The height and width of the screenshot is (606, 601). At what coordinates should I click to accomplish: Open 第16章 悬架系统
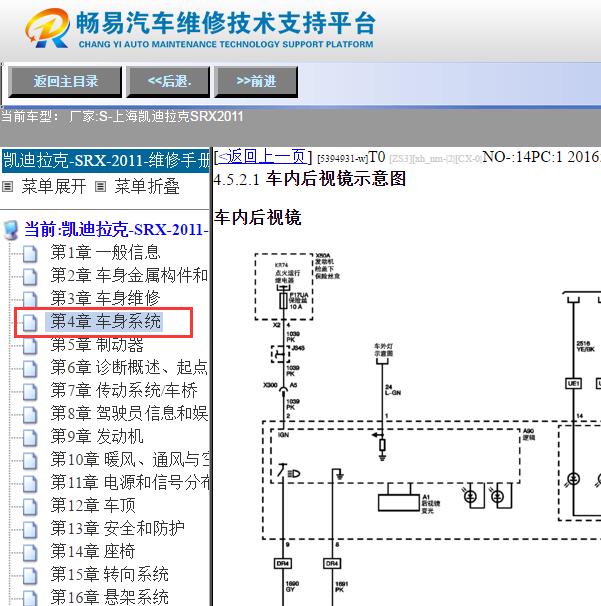pos(109,597)
